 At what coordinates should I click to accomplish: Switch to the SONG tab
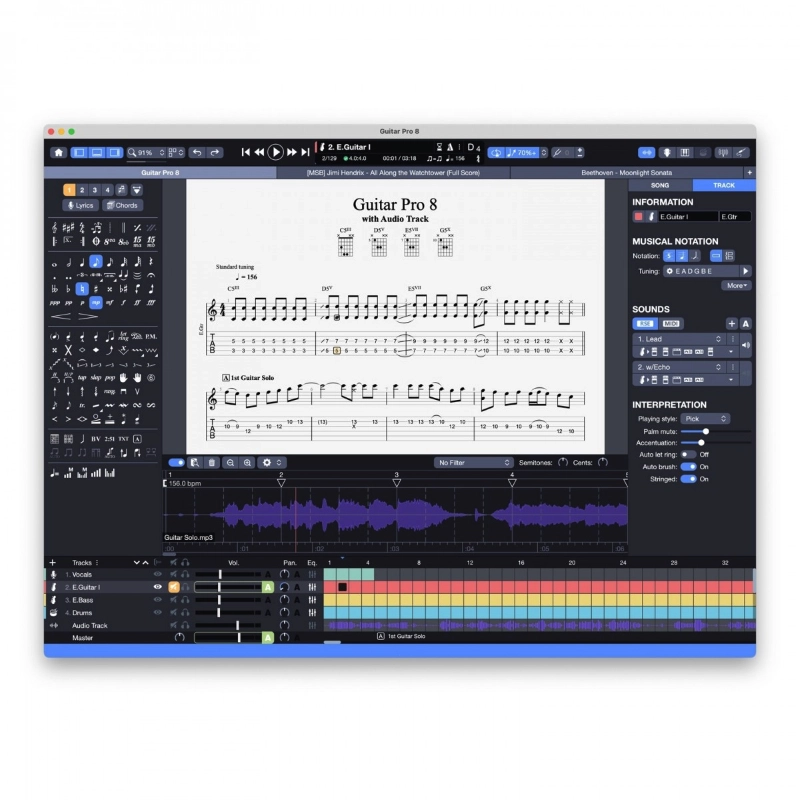click(x=659, y=185)
